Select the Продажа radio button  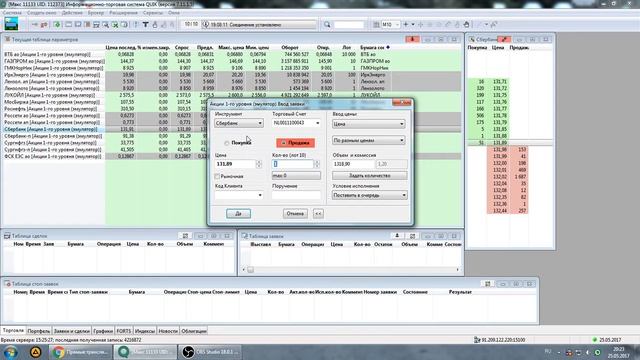click(x=284, y=143)
